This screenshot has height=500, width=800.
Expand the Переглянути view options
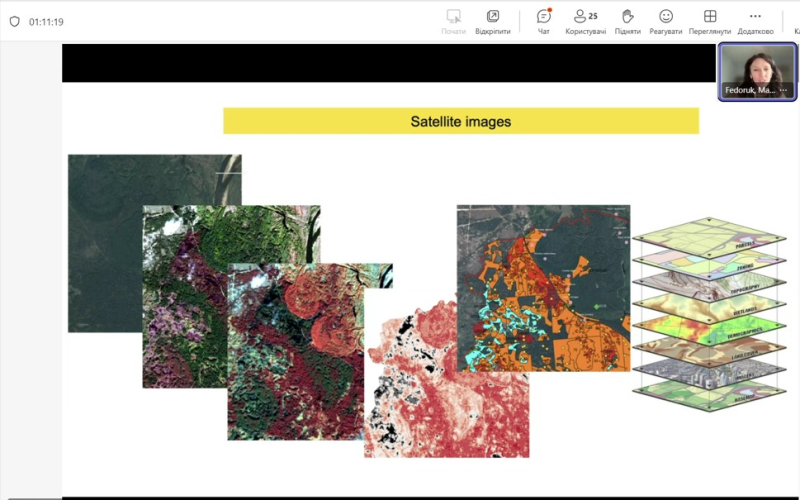[710, 21]
